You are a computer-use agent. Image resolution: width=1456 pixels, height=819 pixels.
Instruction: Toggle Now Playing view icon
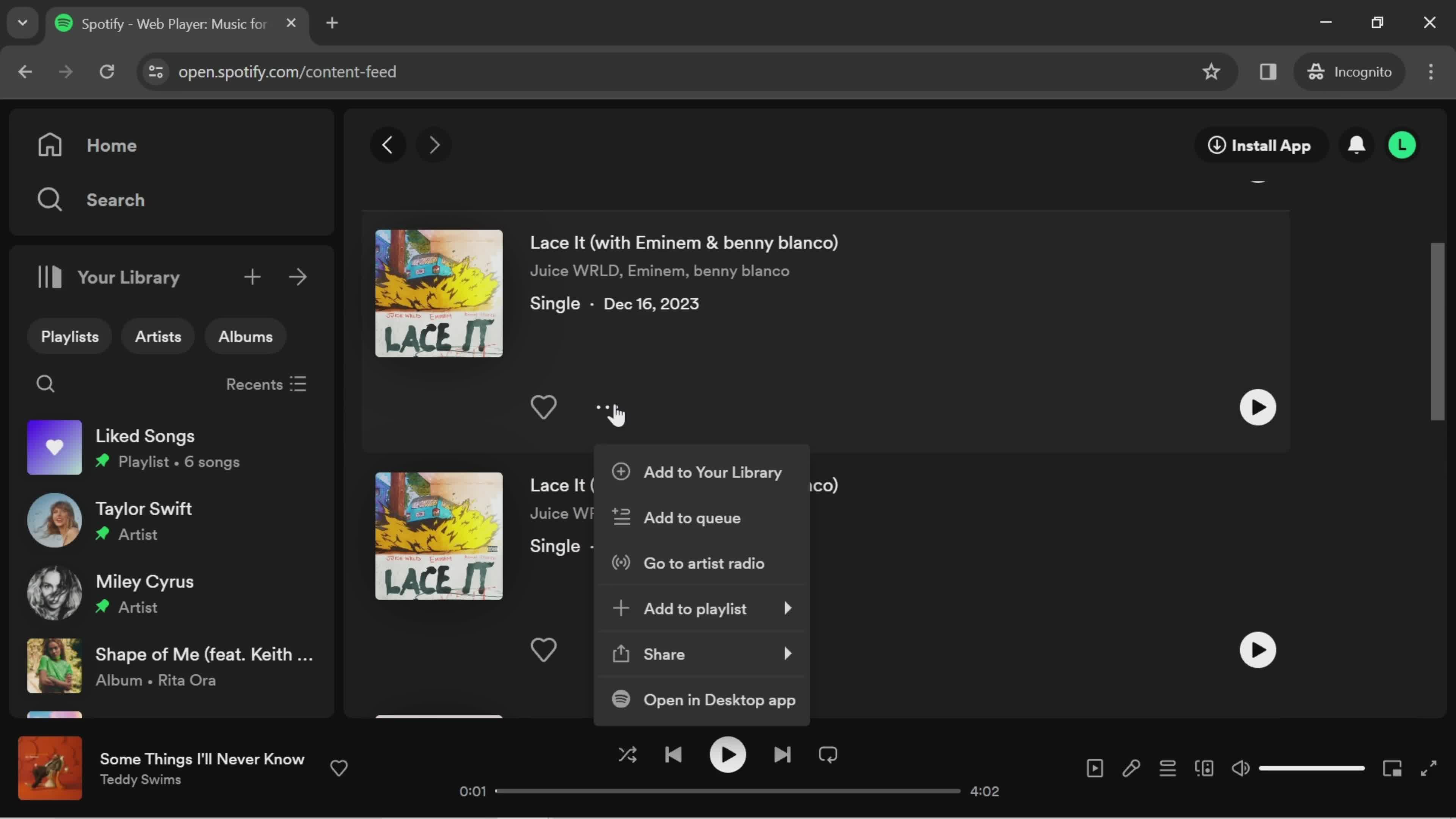coord(1095,768)
